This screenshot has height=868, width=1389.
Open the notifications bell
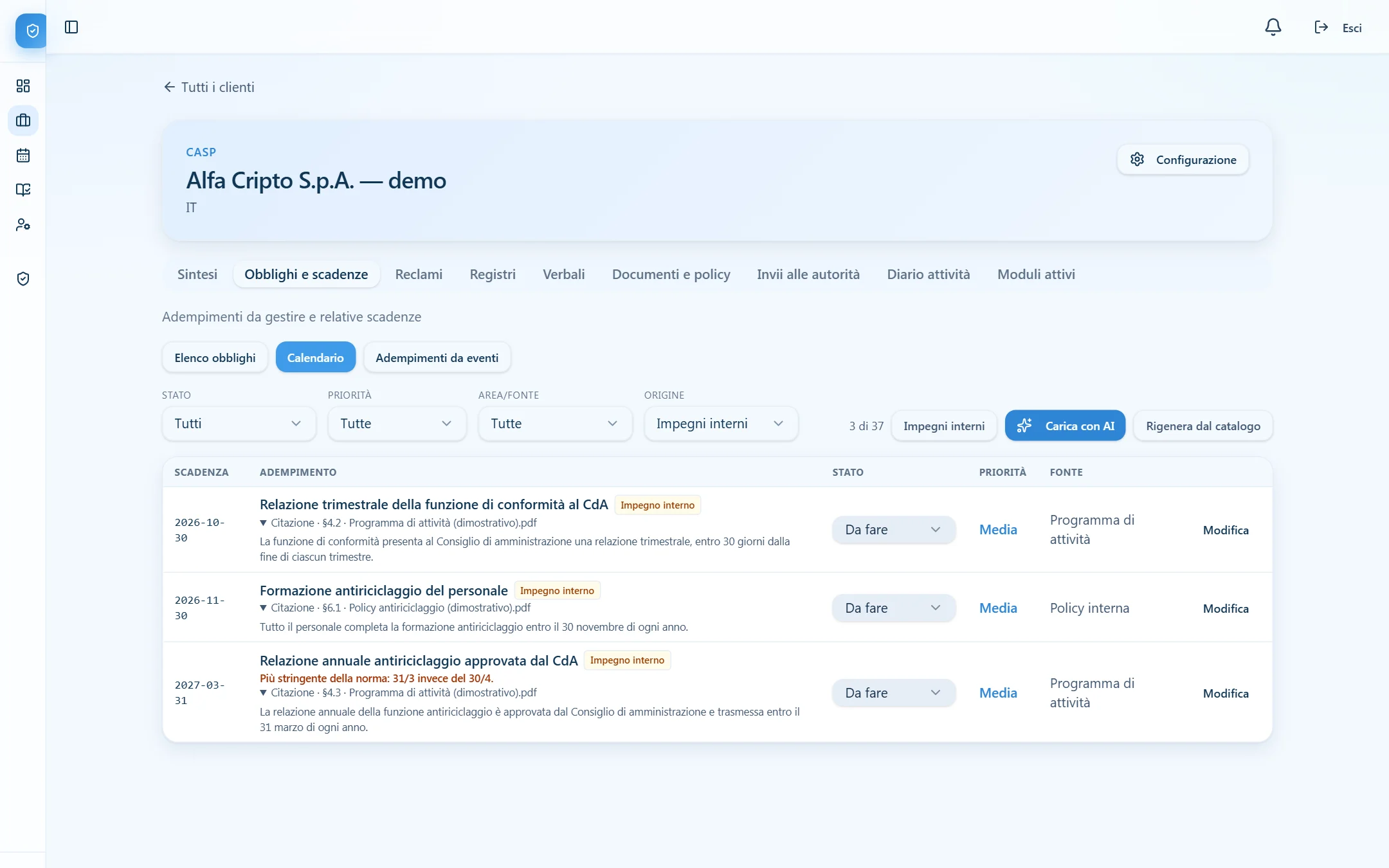(1273, 27)
